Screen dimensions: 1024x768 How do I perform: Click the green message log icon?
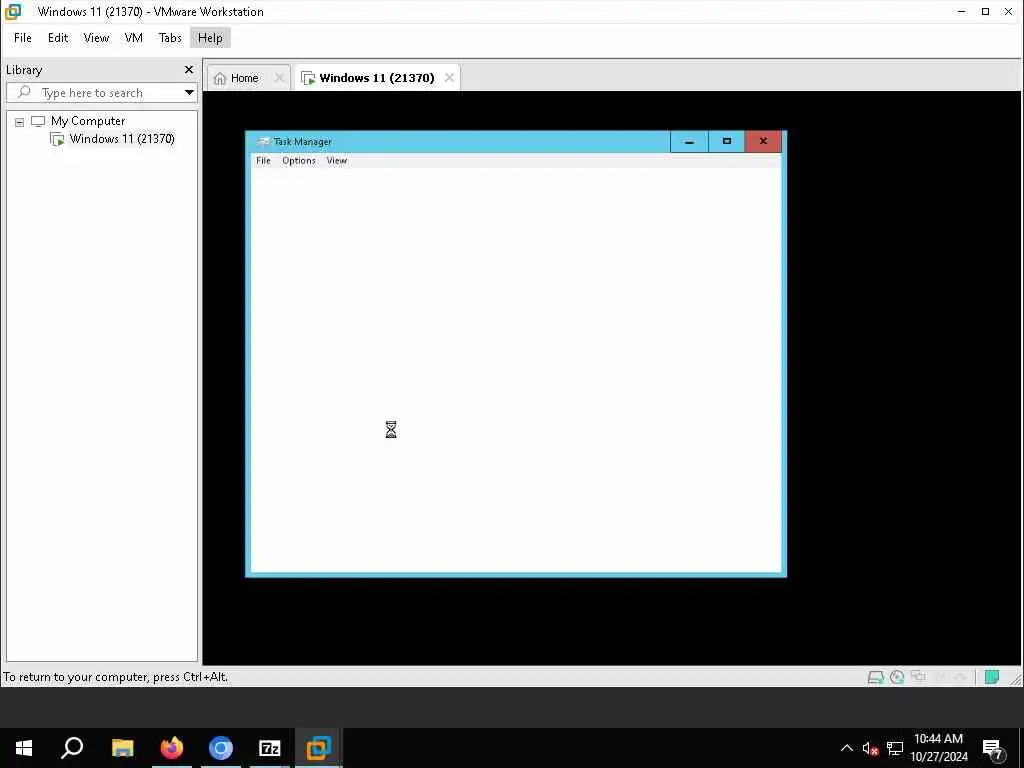991,677
